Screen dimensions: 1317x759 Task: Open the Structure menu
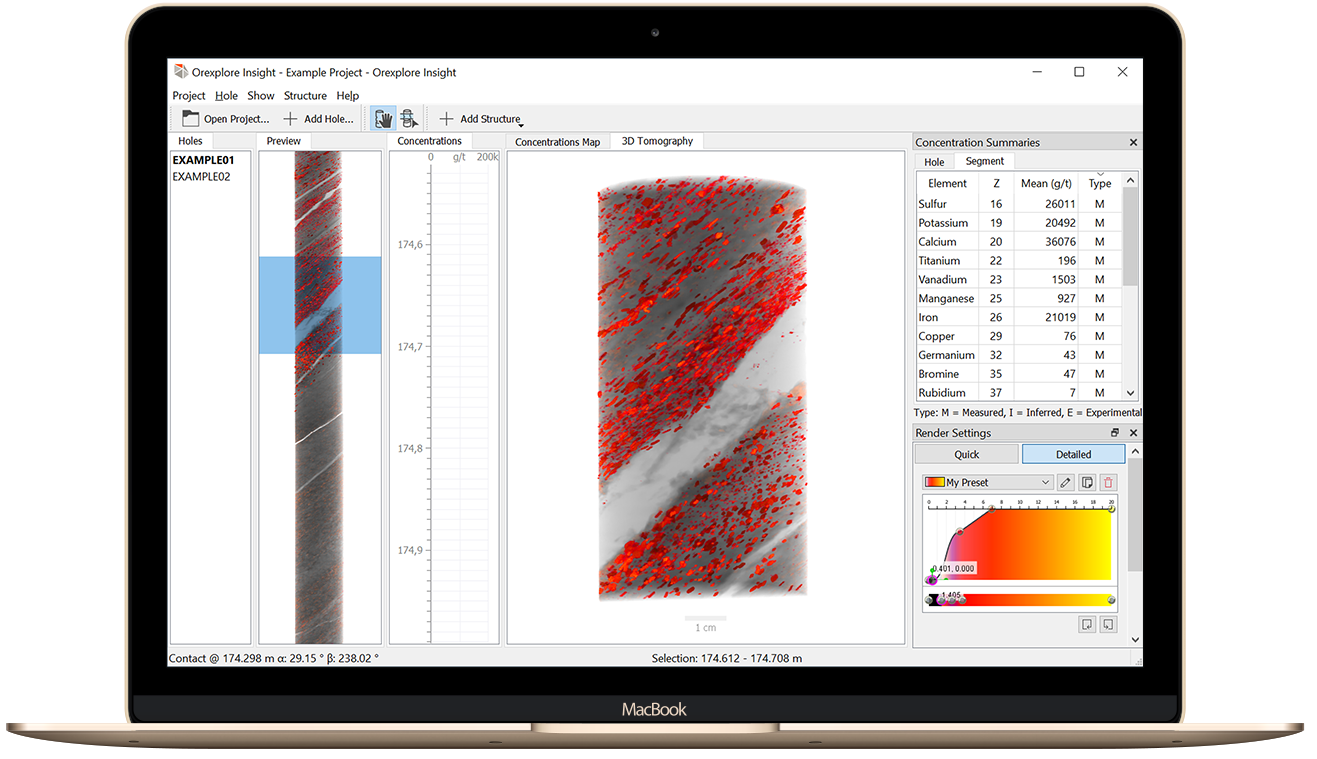(x=304, y=95)
